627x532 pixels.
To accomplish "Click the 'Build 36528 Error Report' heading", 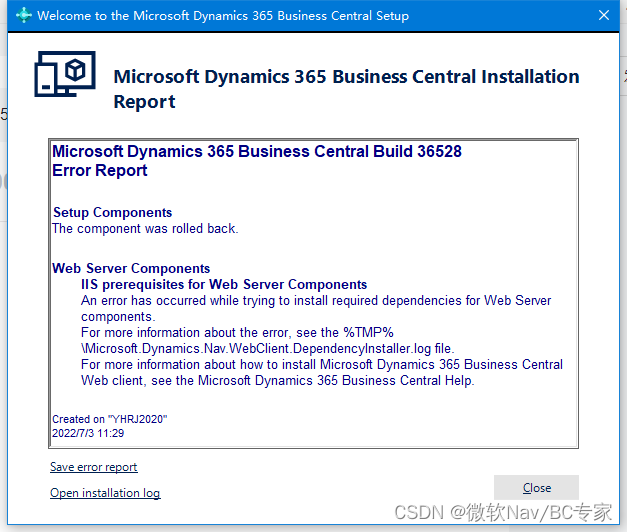I will coord(257,161).
